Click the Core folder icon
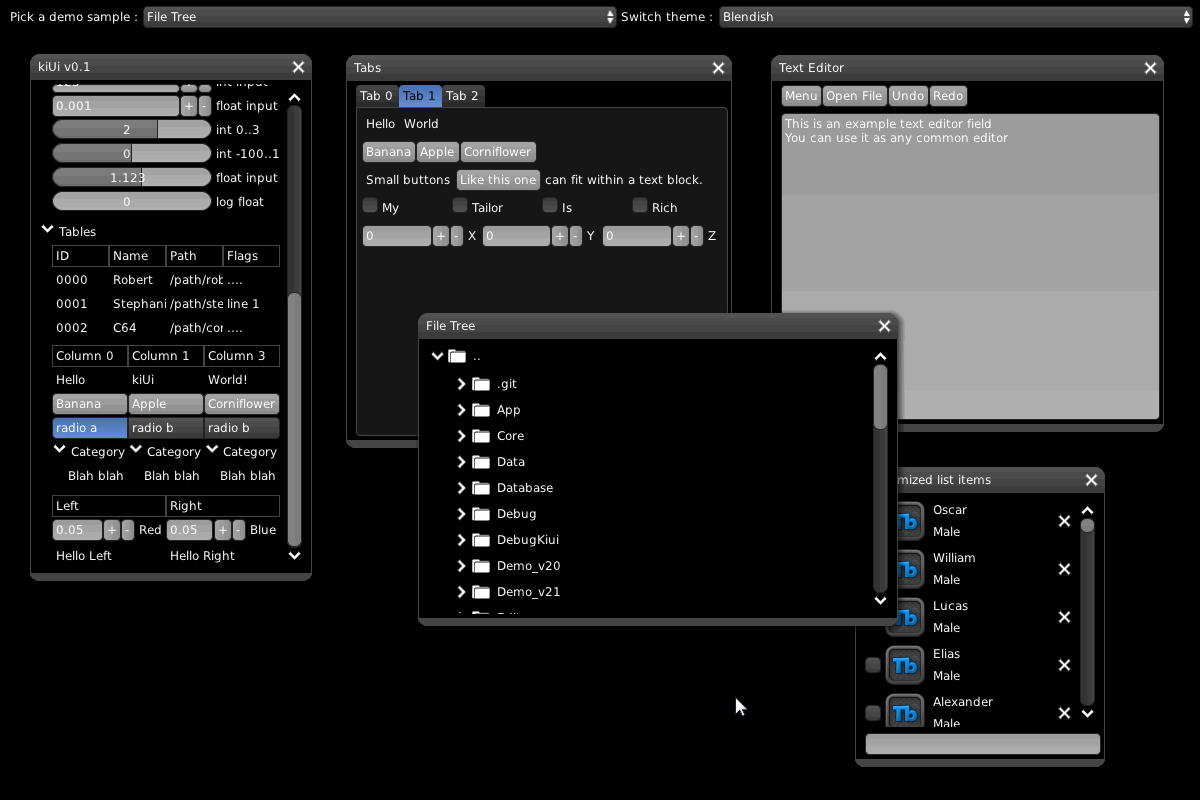Viewport: 1200px width, 800px height. tap(481, 436)
